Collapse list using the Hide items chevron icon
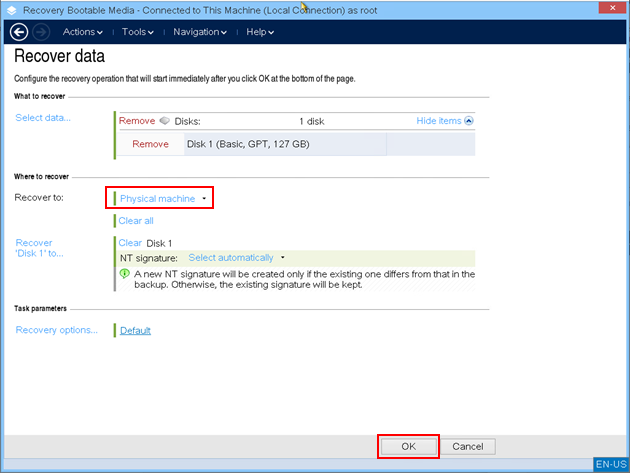 (469, 121)
